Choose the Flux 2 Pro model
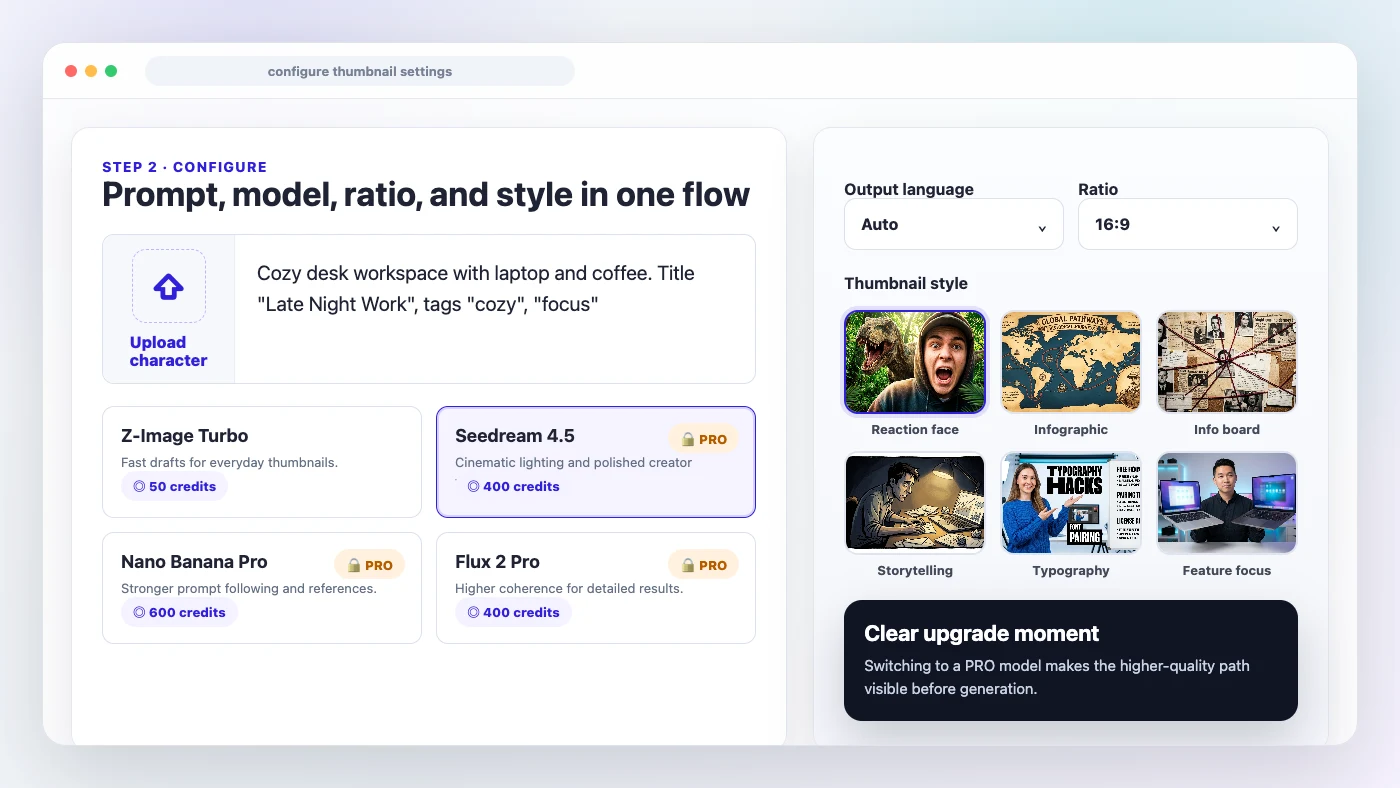1400x788 pixels. tap(596, 587)
